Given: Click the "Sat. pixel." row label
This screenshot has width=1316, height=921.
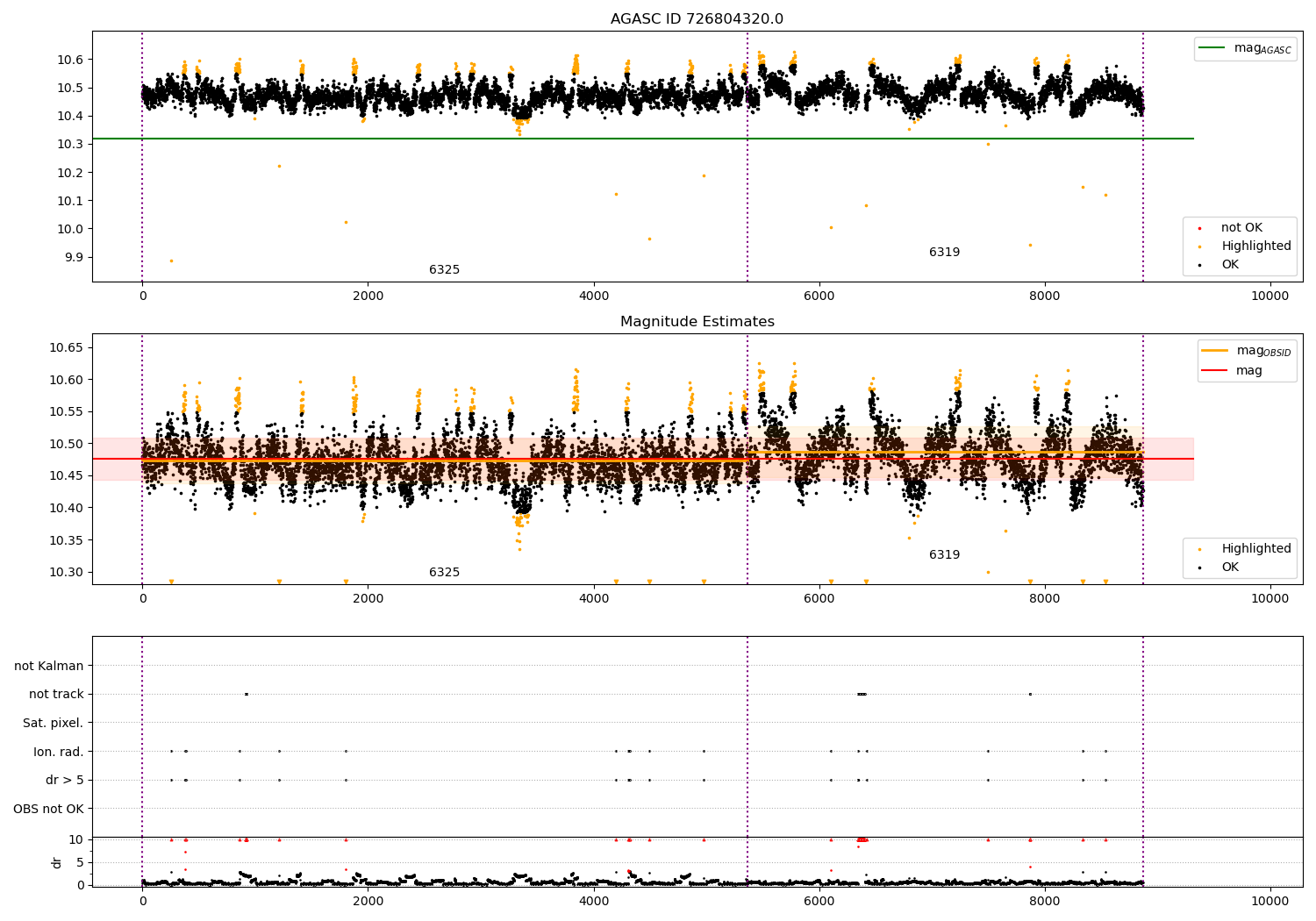Looking at the screenshot, I should (53, 723).
